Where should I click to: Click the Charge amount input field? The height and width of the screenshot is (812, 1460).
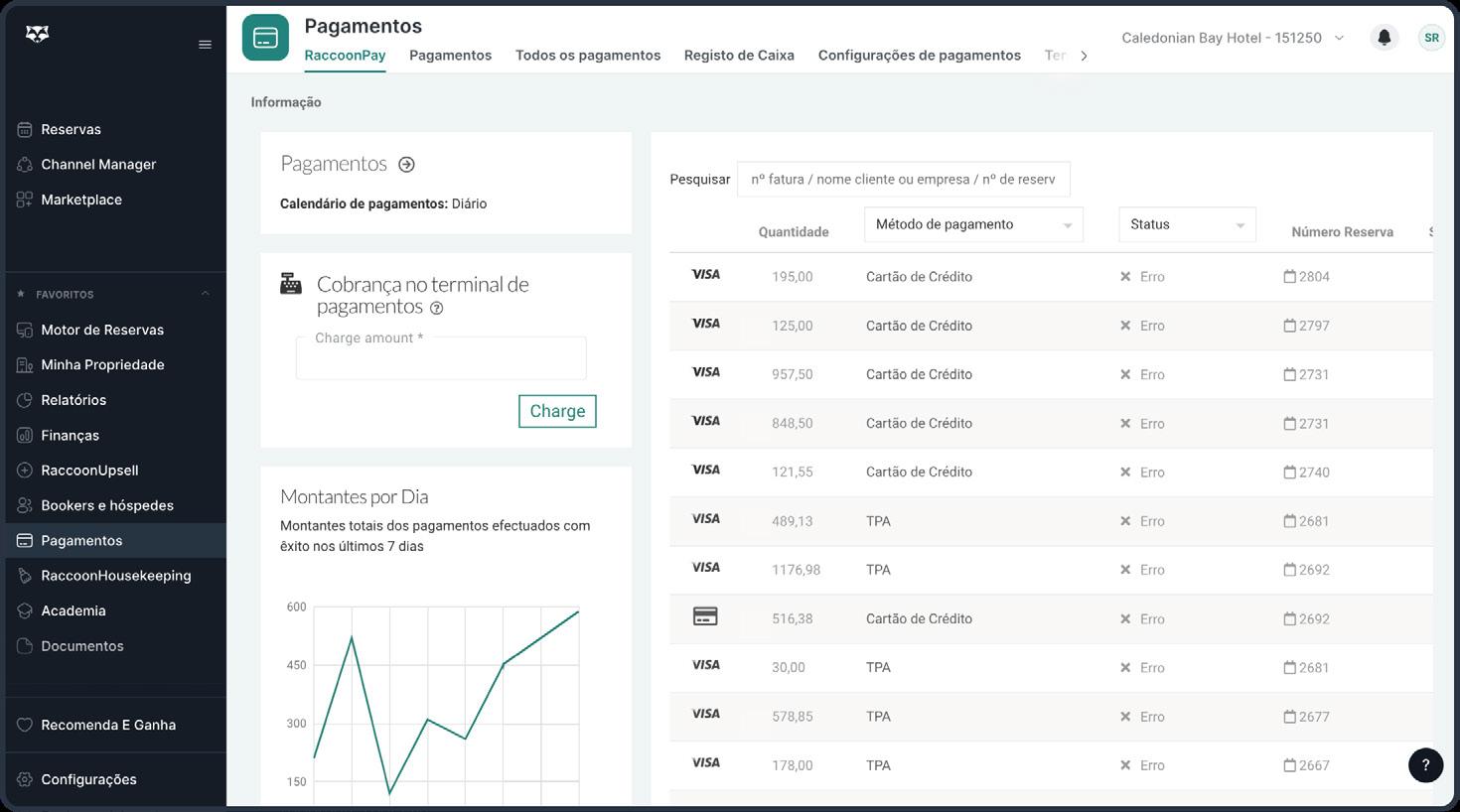click(441, 359)
